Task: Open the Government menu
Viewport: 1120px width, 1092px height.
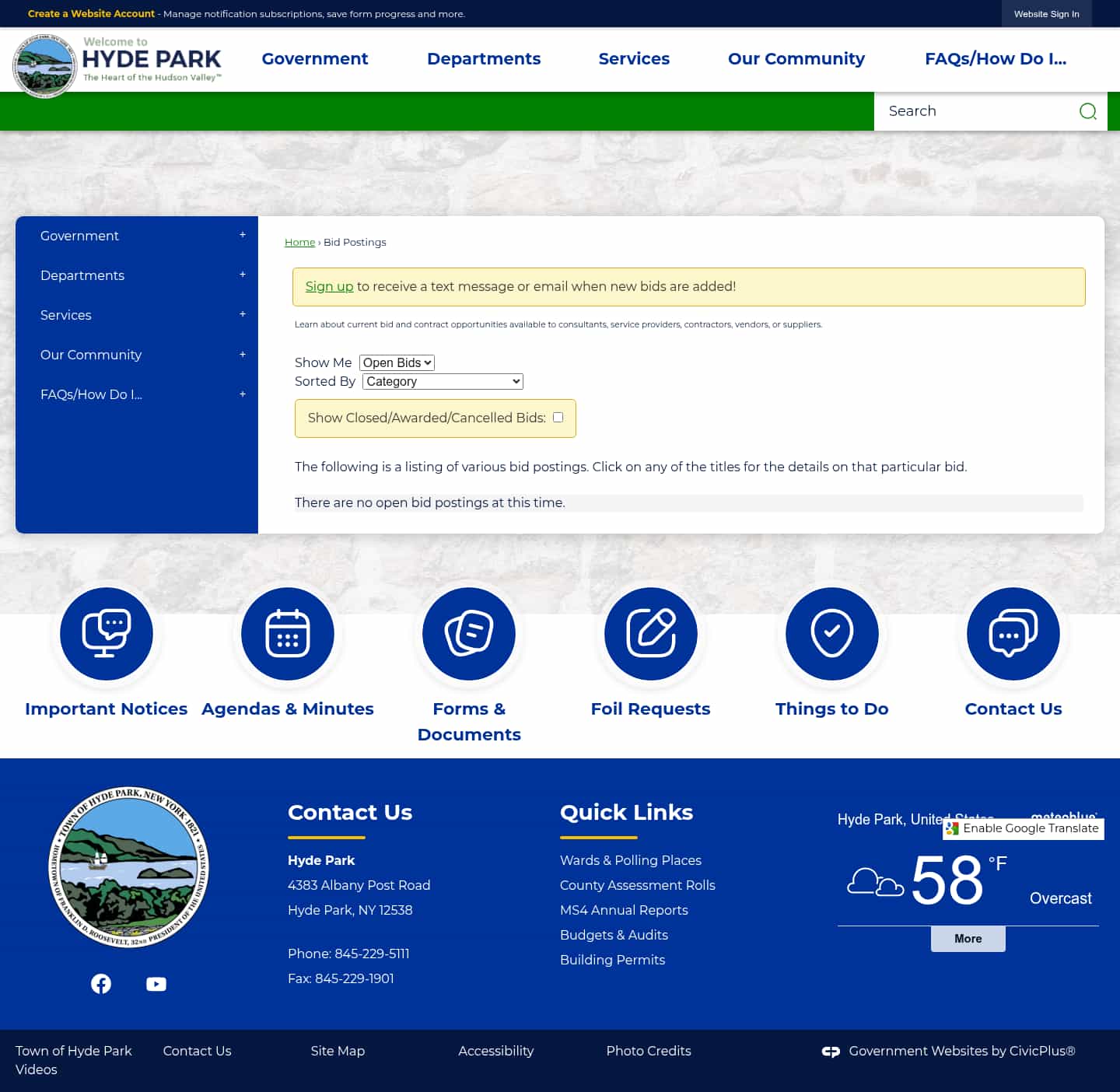Action: click(x=315, y=58)
